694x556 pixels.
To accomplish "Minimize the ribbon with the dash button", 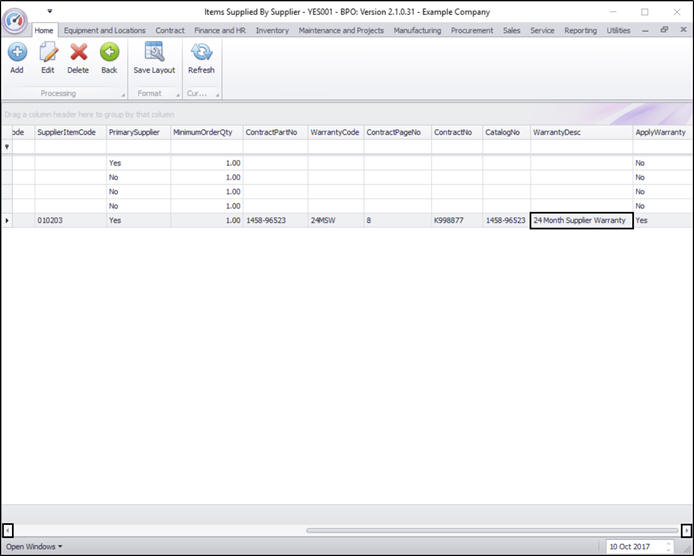I will coord(645,30).
